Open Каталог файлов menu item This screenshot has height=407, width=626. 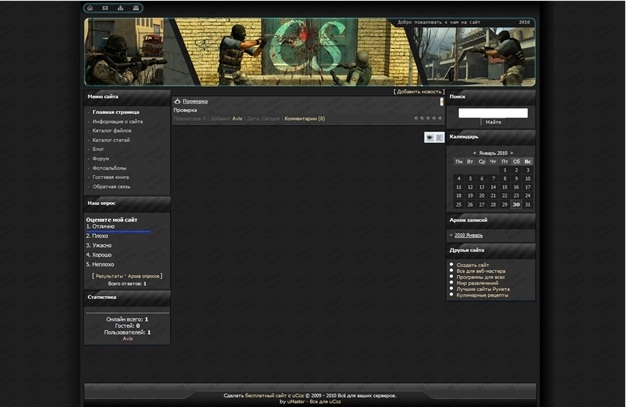[112, 131]
